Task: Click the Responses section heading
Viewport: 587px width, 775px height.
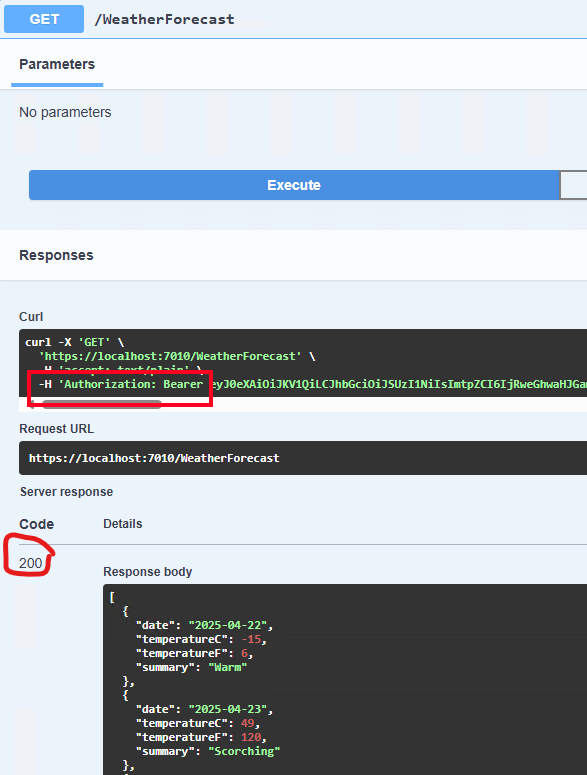Action: pos(56,255)
